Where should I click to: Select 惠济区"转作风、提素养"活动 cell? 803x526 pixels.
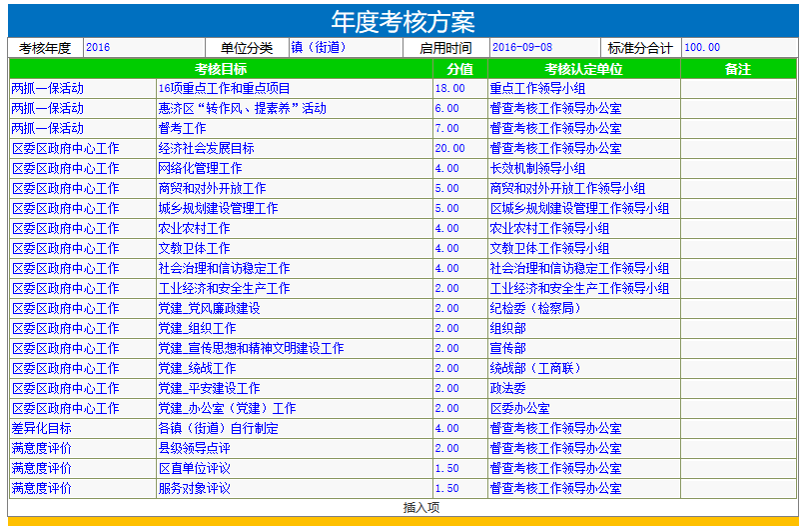tap(294, 109)
